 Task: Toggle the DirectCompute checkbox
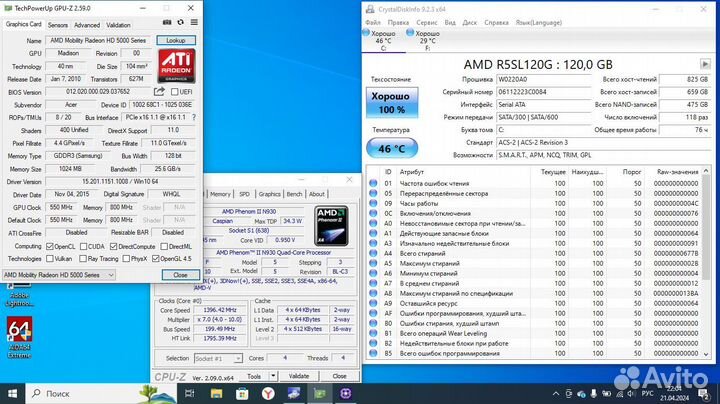tap(113, 247)
